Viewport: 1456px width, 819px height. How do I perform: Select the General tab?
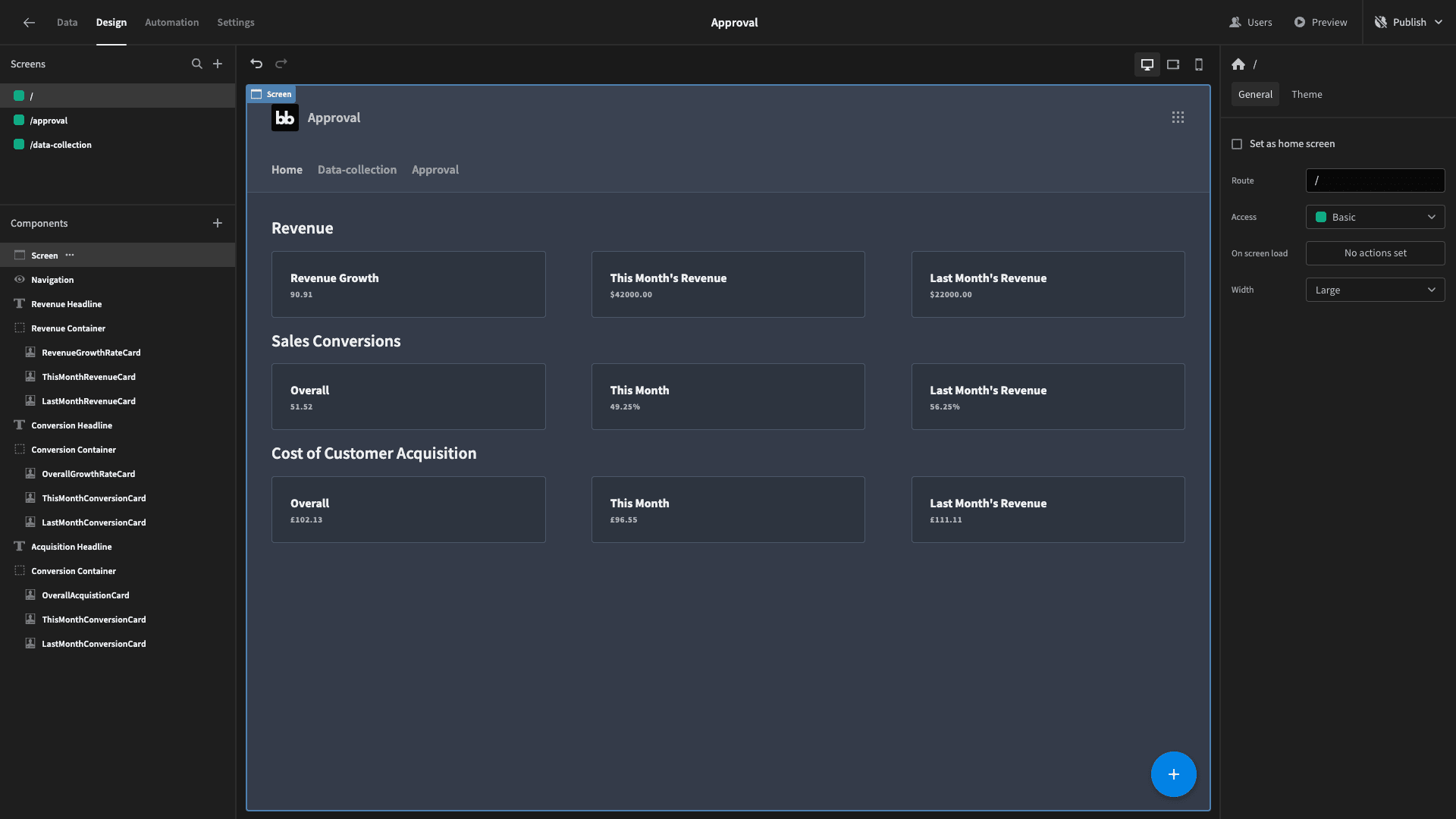click(1255, 94)
